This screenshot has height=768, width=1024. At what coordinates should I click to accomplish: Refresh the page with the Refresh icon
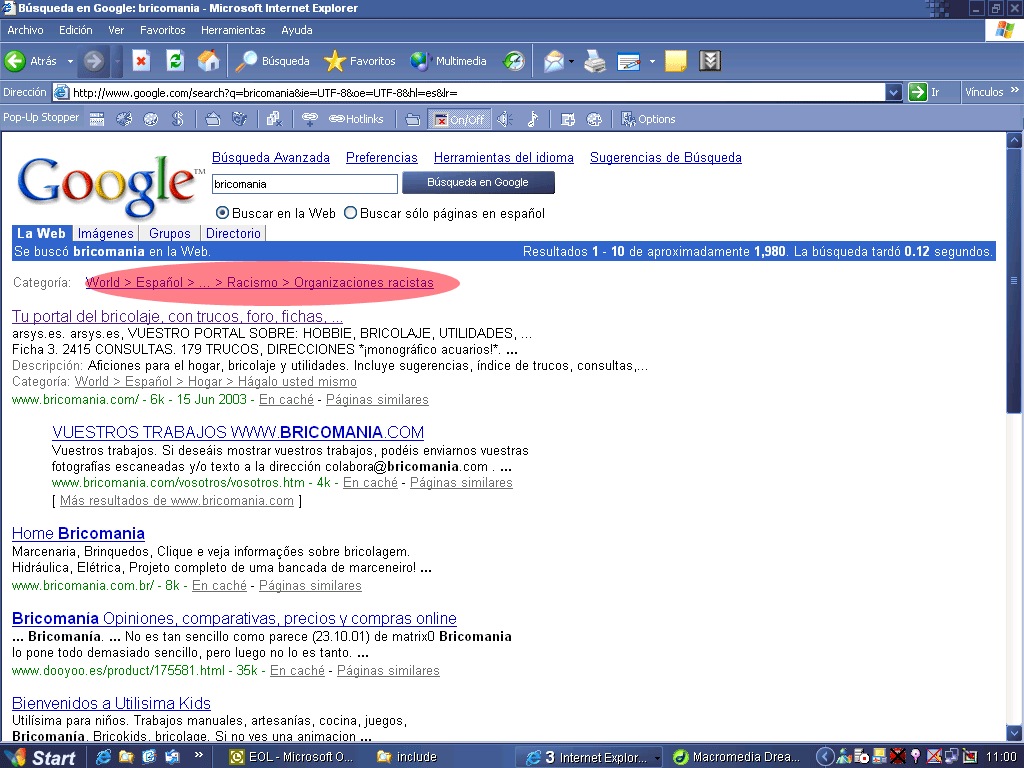point(175,61)
